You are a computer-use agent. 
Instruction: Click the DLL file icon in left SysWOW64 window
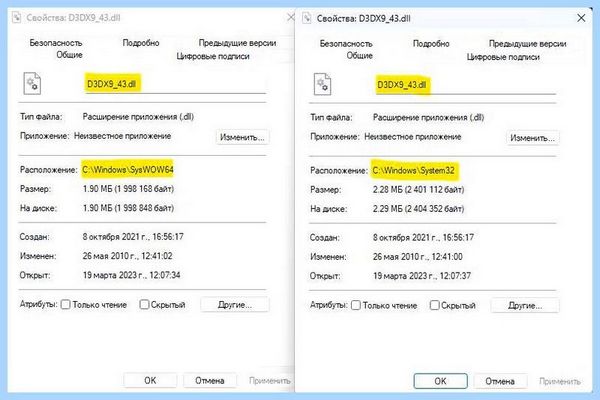click(x=32, y=83)
